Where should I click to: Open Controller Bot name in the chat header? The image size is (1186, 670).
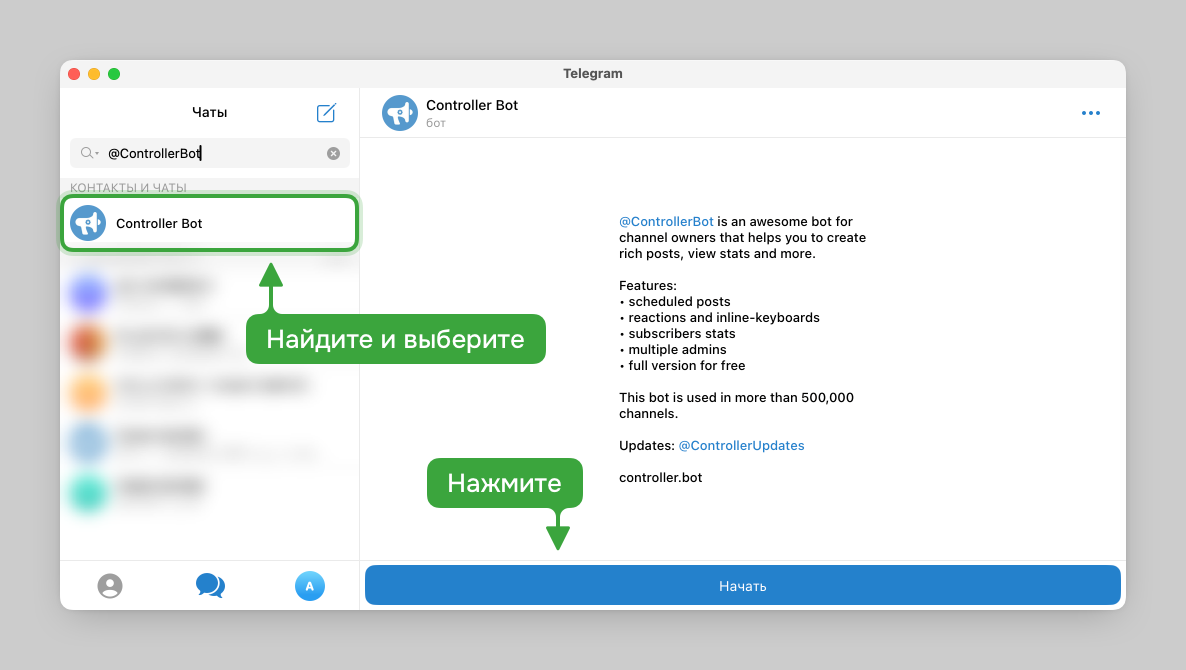point(471,104)
